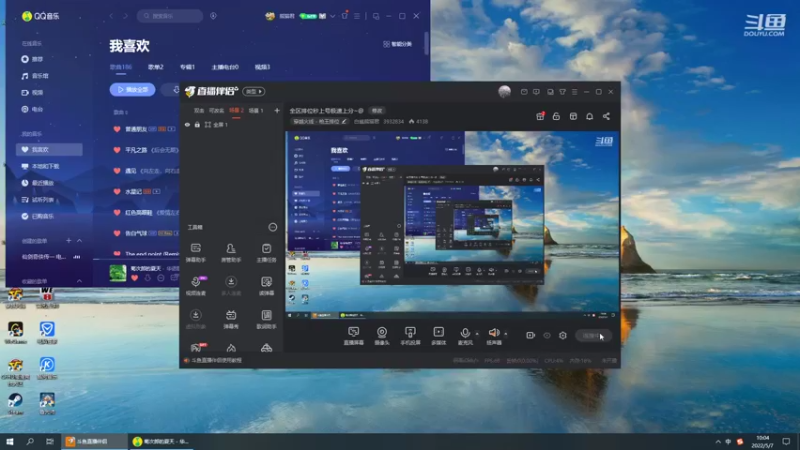Open the 弹幕秀 tool
The image size is (800, 450).
(231, 319)
